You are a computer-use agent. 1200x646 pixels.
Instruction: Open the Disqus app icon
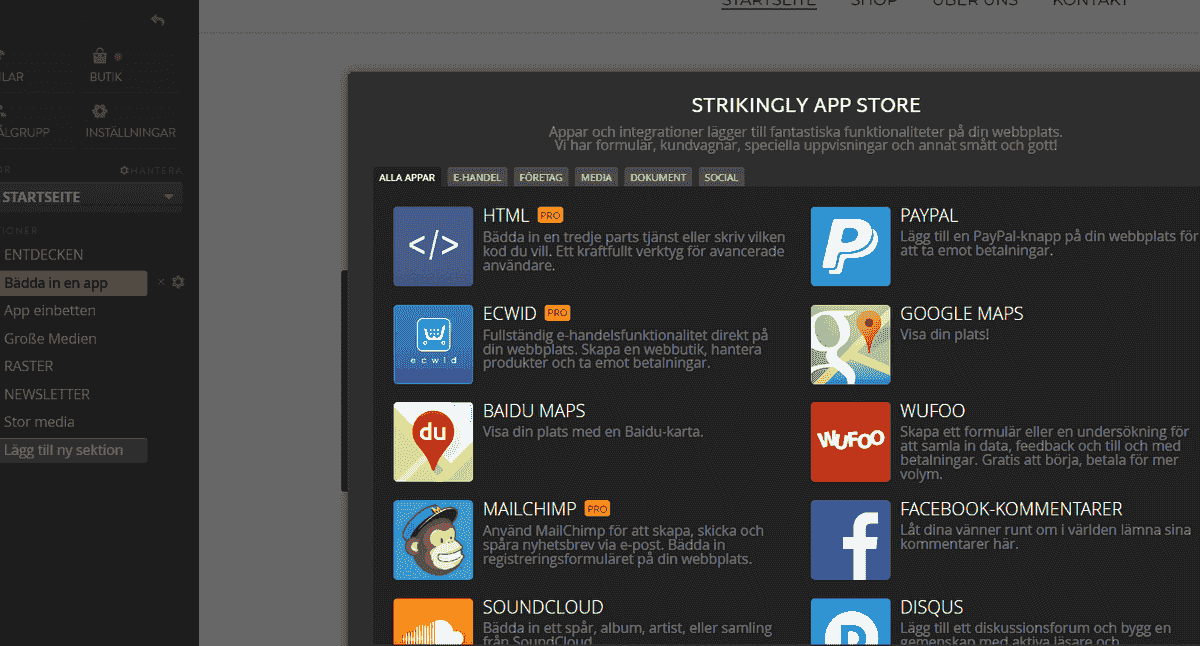click(x=851, y=622)
